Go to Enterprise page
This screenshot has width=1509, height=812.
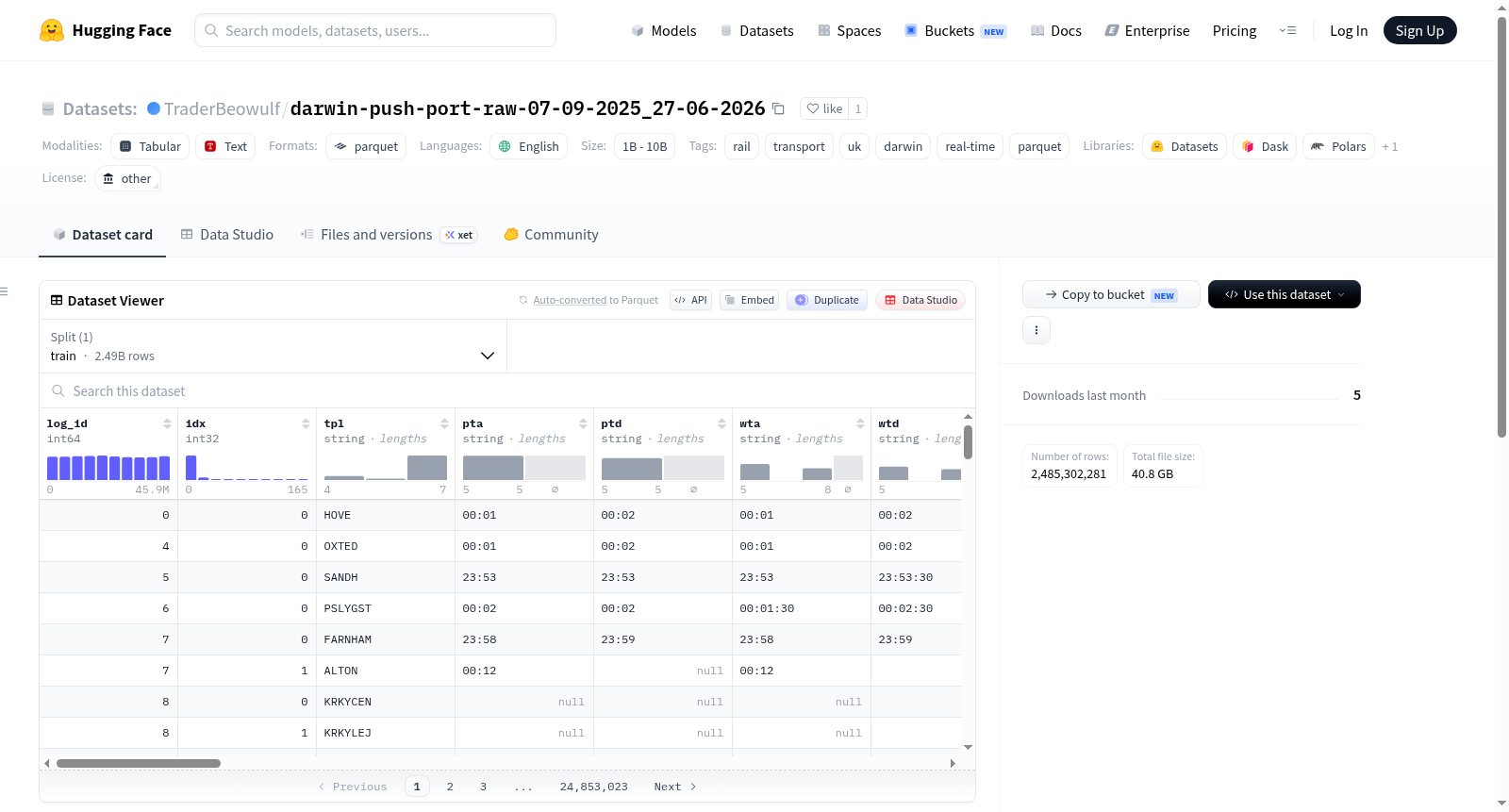coord(1147,30)
